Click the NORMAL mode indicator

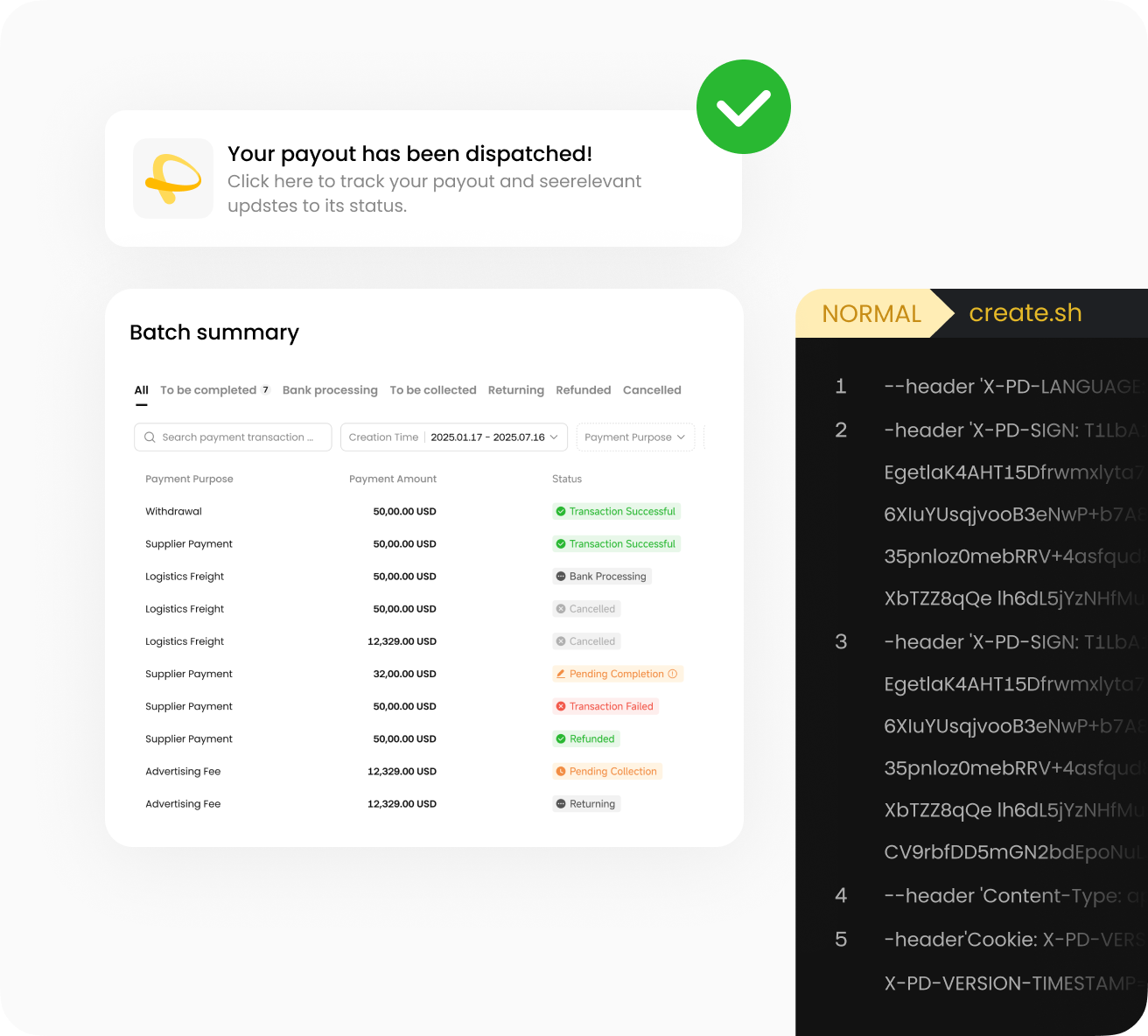click(x=871, y=313)
